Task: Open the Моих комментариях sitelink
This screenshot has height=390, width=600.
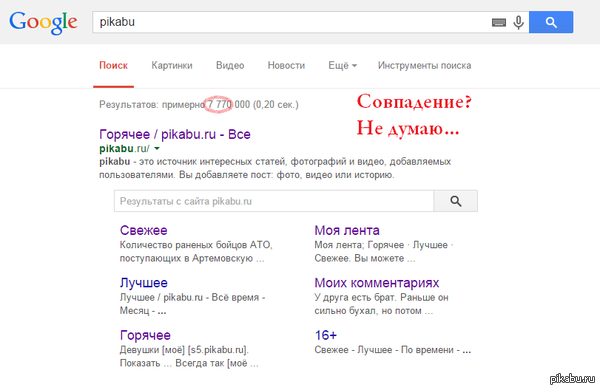Action: click(x=377, y=283)
